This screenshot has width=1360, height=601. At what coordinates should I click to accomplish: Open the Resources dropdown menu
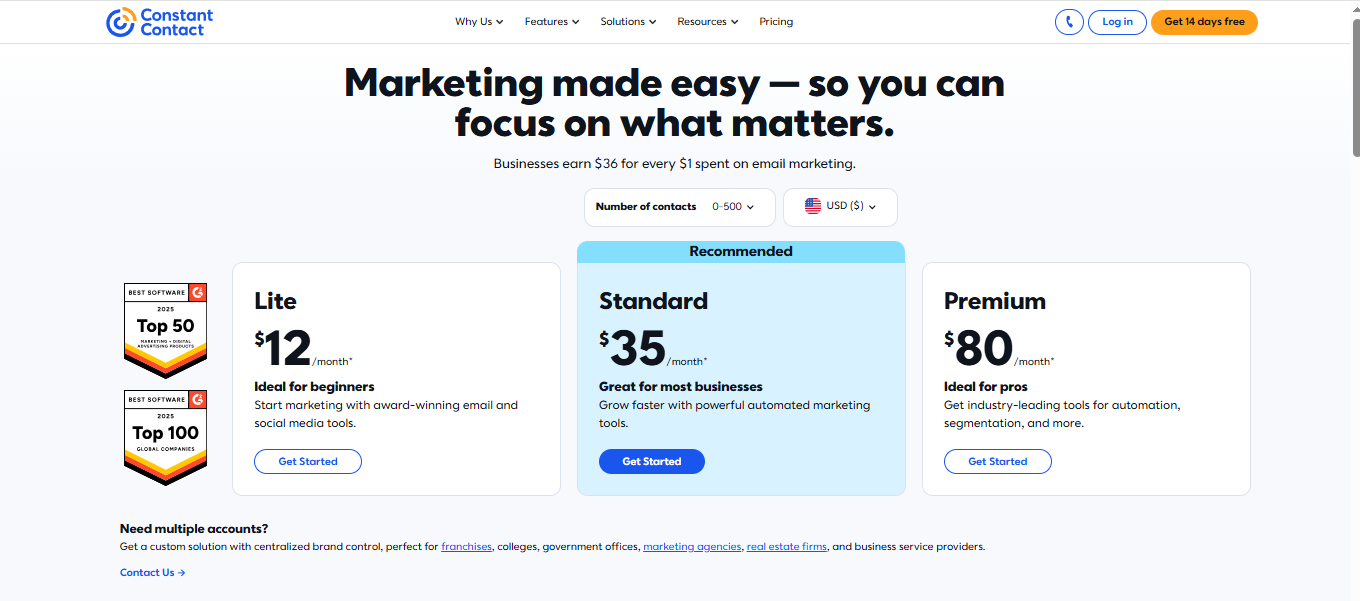[x=707, y=22]
